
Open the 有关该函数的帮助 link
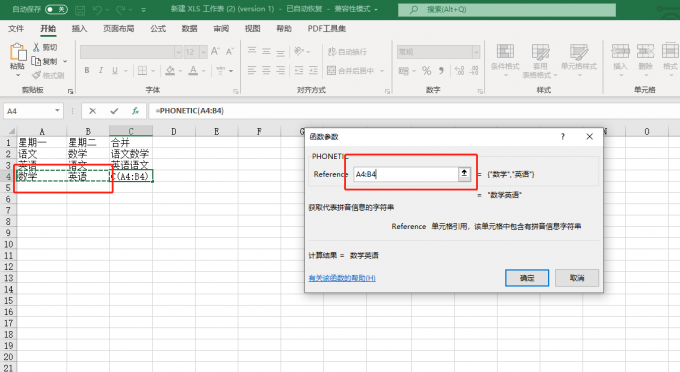pyautogui.click(x=342, y=278)
